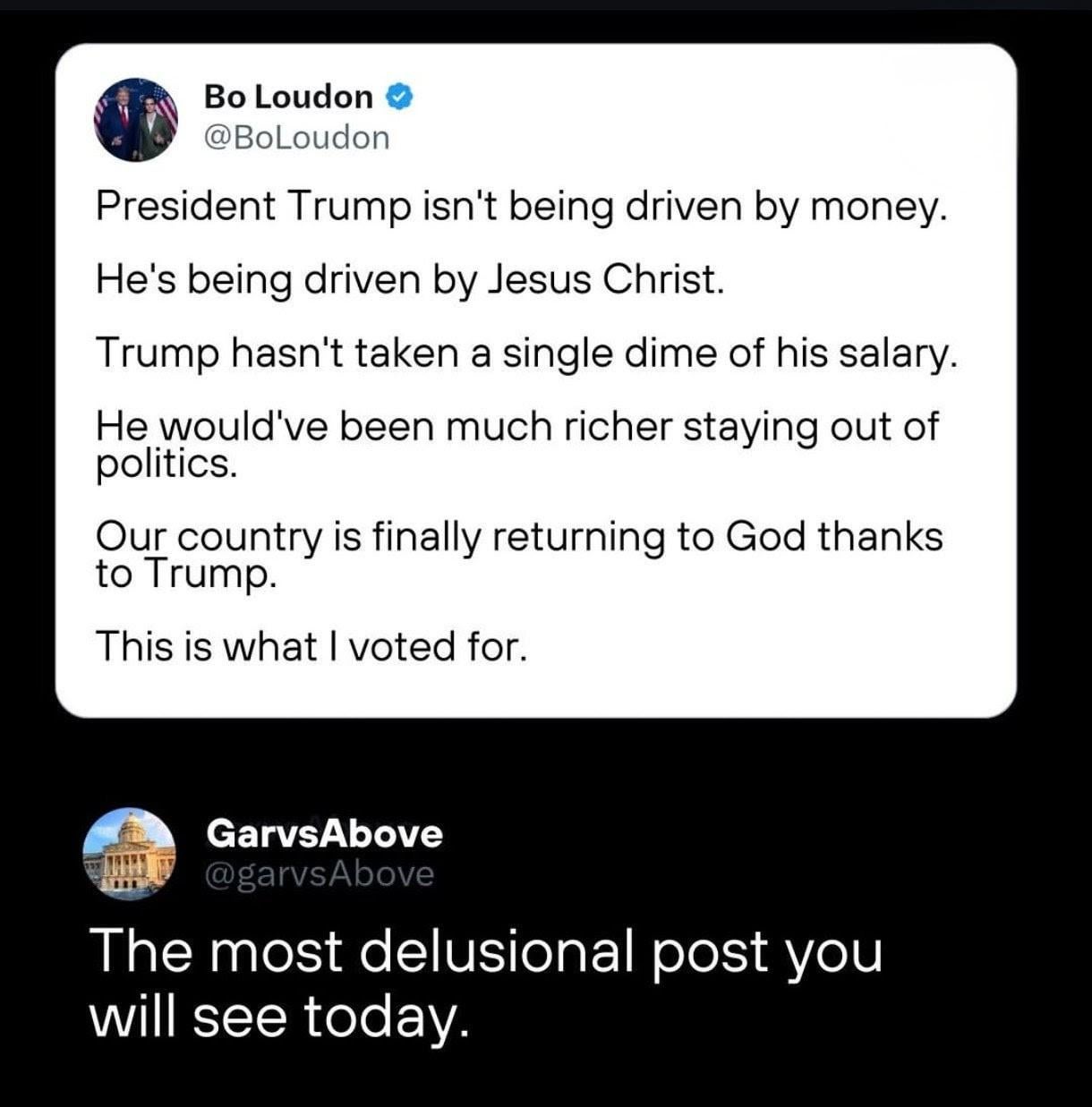
Task: Click the line "This is what I voted for."
Action: click(x=311, y=645)
